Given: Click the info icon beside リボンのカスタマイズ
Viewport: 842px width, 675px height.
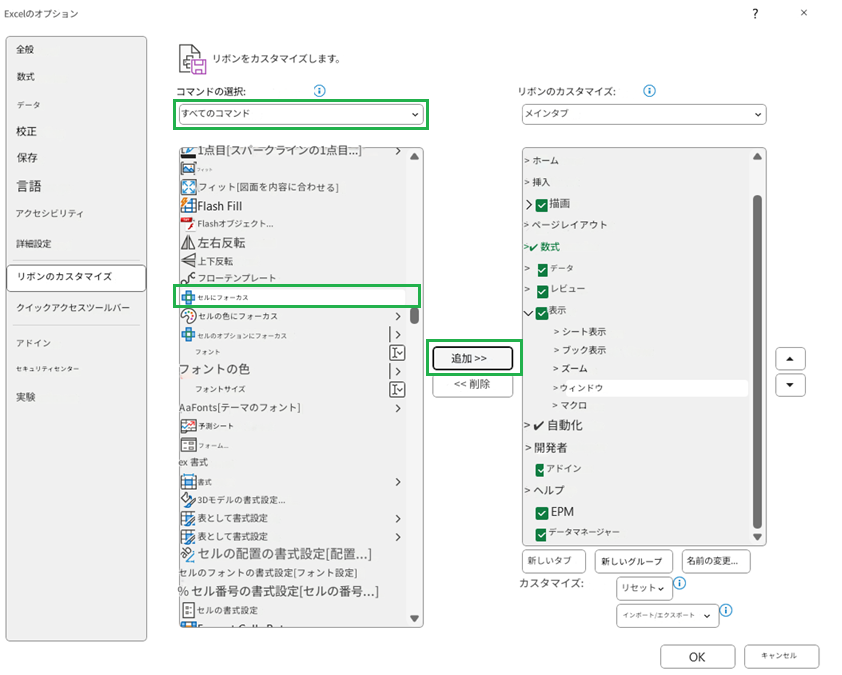Looking at the screenshot, I should click(x=649, y=91).
